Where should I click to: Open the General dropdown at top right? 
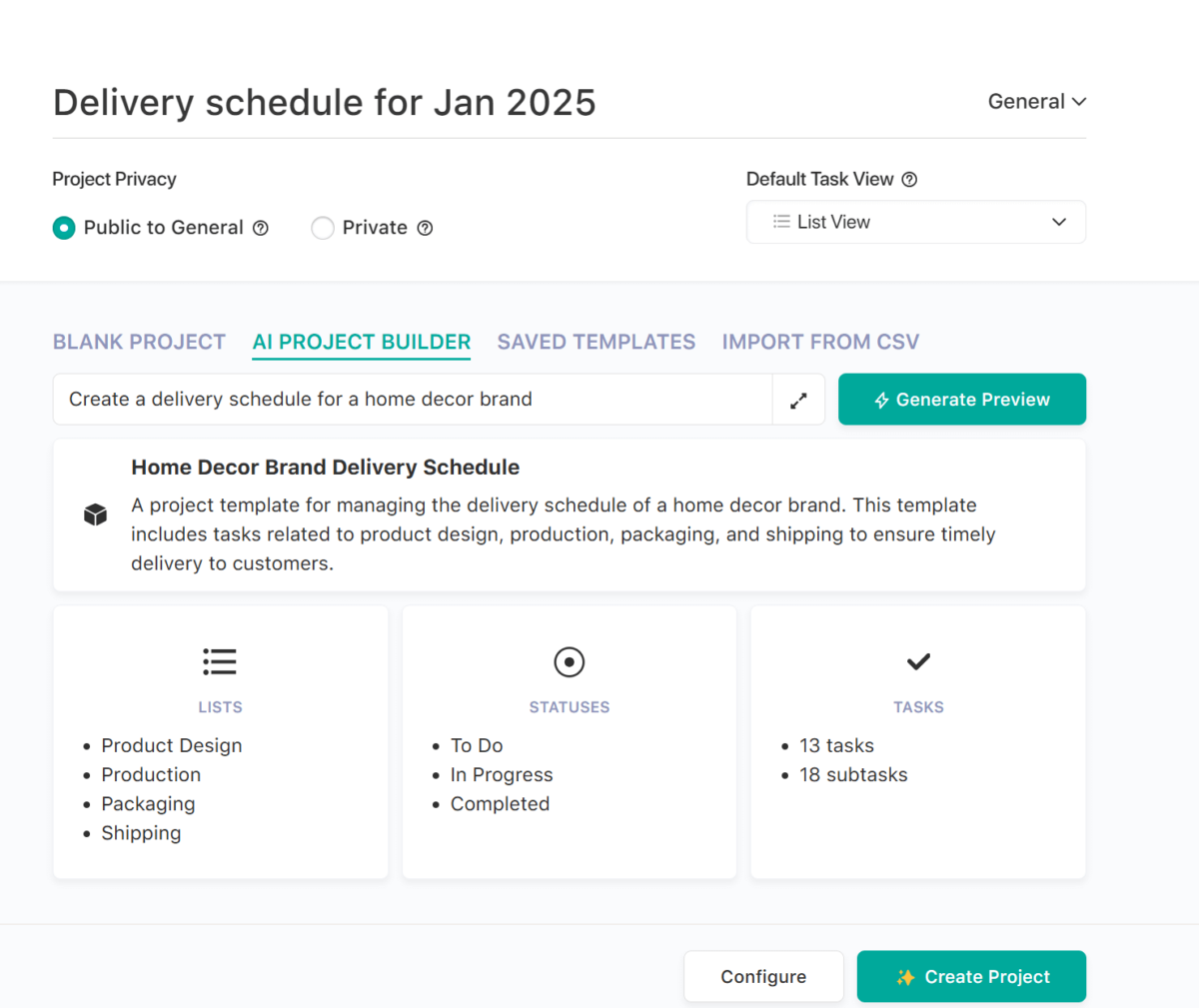(x=1036, y=101)
